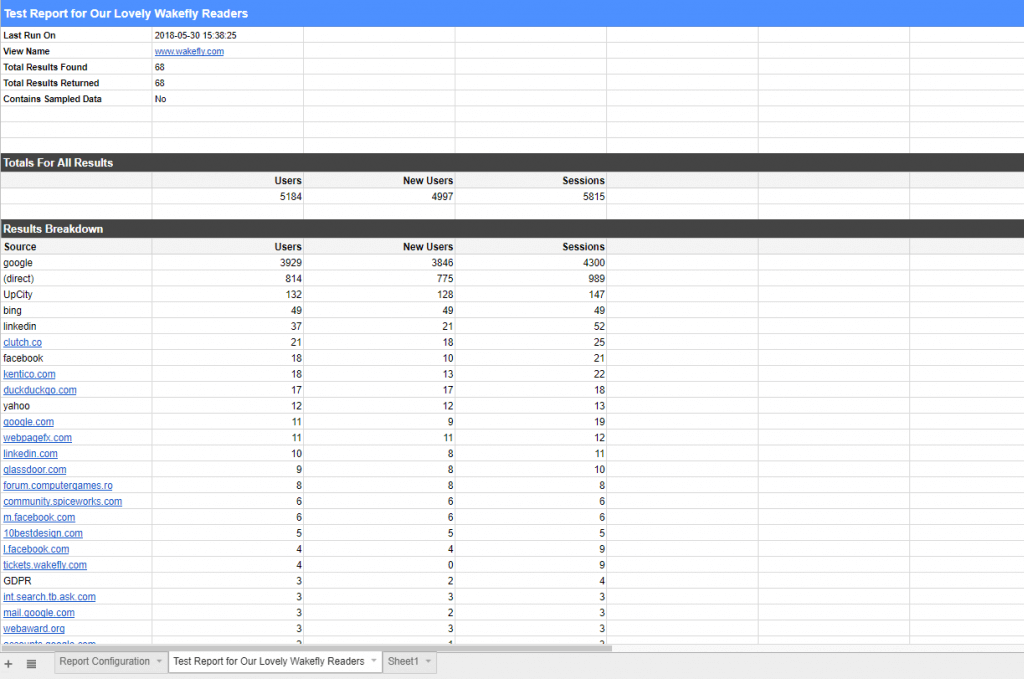The image size is (1024, 679).
Task: Select the '(direct)' source cell
Action: (76, 279)
